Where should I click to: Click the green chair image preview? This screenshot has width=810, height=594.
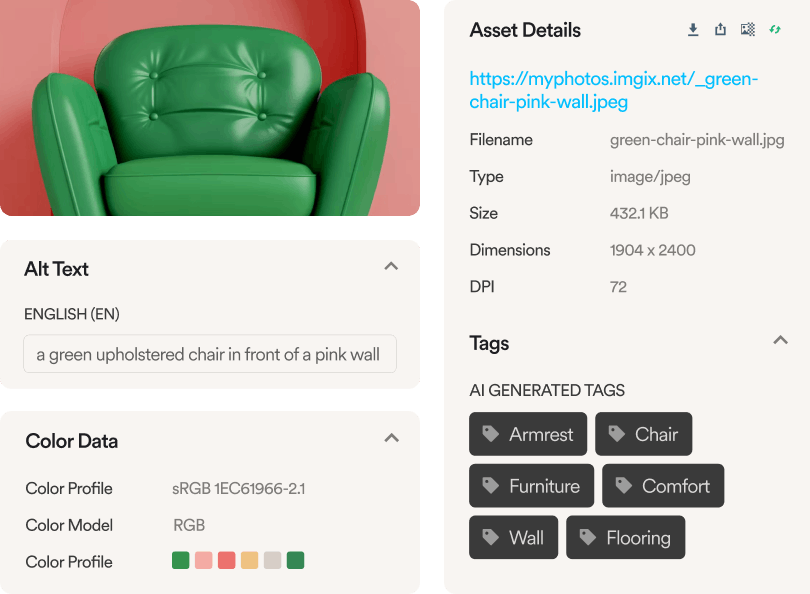pos(210,107)
